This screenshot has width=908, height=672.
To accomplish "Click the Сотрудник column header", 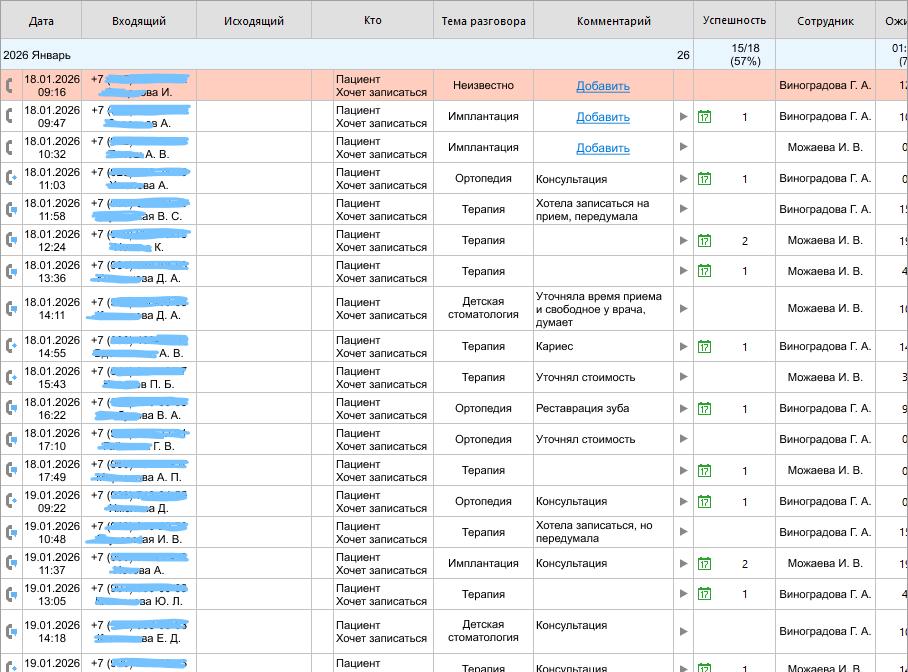I will point(825,21).
